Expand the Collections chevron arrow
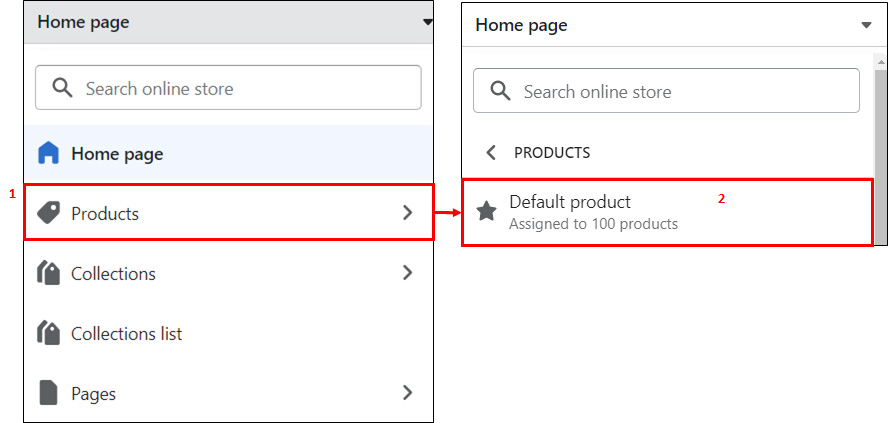Image resolution: width=888 pixels, height=423 pixels. tap(407, 273)
